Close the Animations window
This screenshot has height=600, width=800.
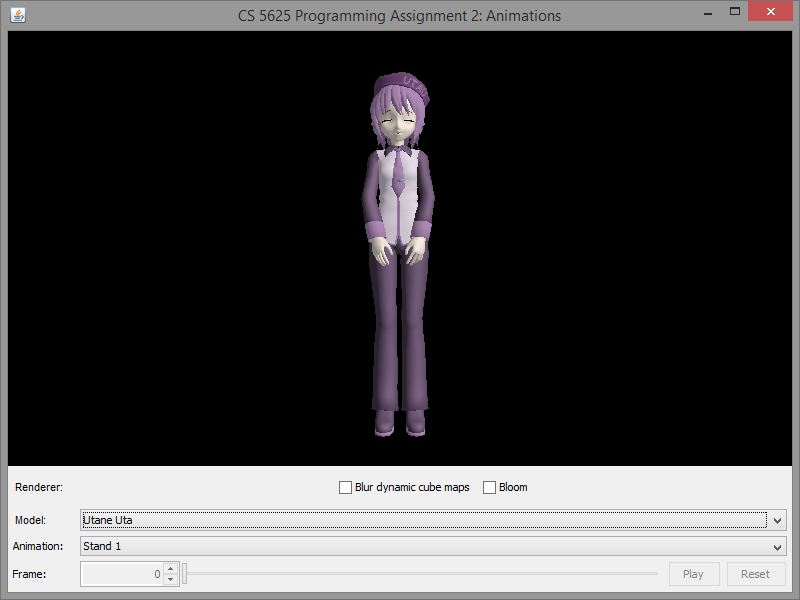pos(772,13)
